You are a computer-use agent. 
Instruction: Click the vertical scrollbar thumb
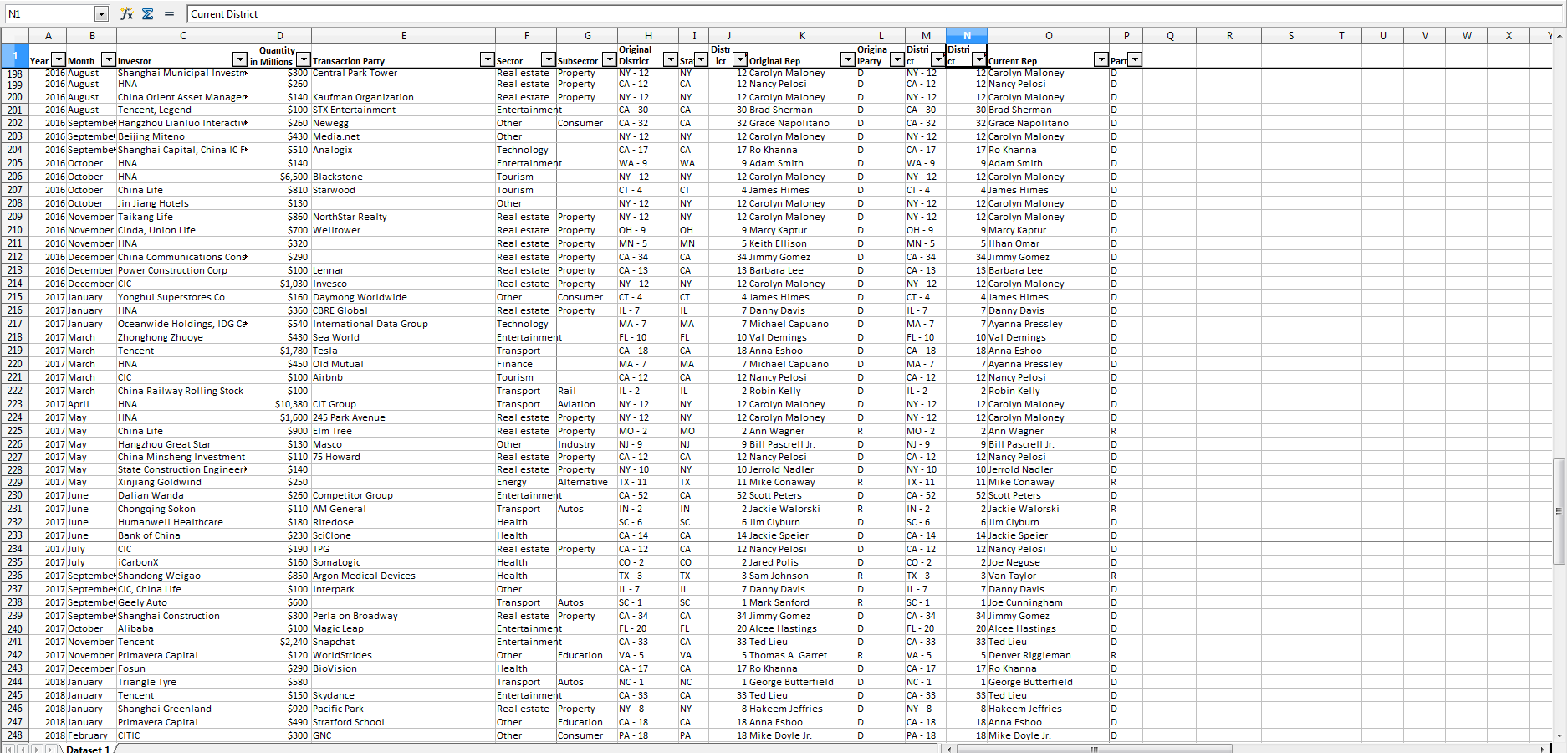tap(1560, 512)
